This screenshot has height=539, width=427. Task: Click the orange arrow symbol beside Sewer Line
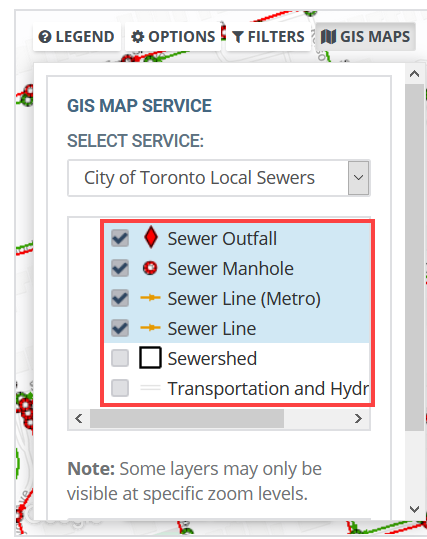tap(150, 328)
